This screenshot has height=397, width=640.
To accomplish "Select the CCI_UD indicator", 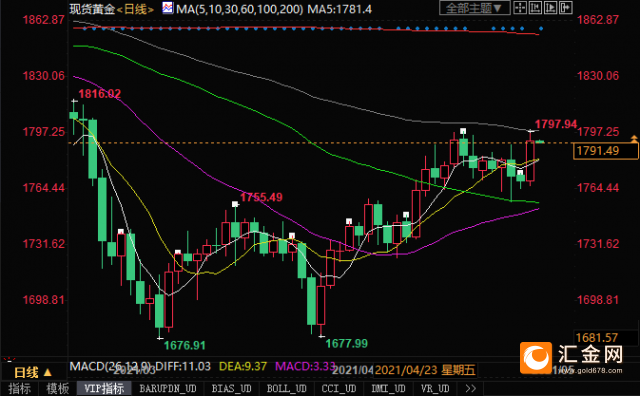I will [339, 388].
